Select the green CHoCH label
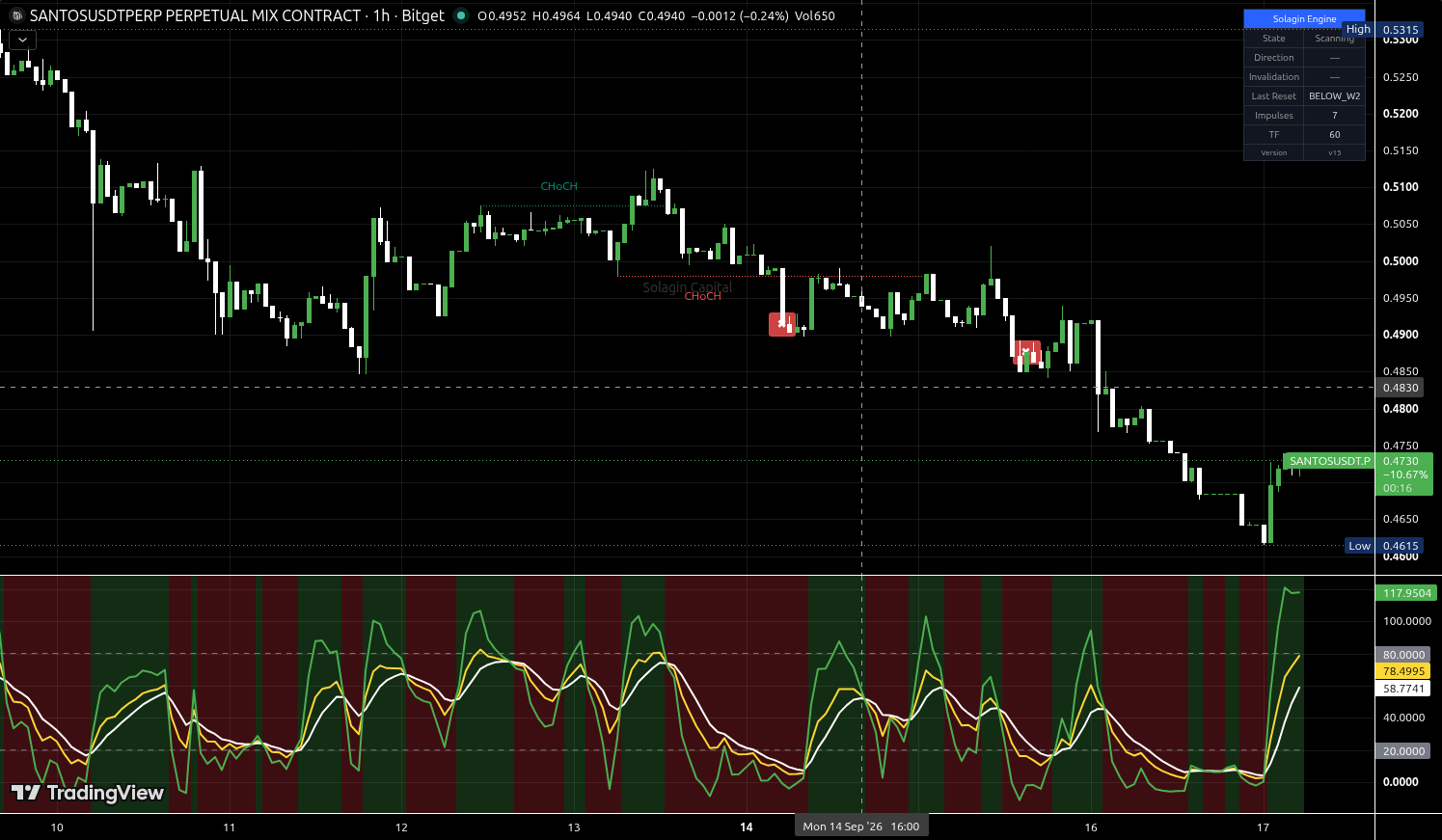 click(x=558, y=186)
